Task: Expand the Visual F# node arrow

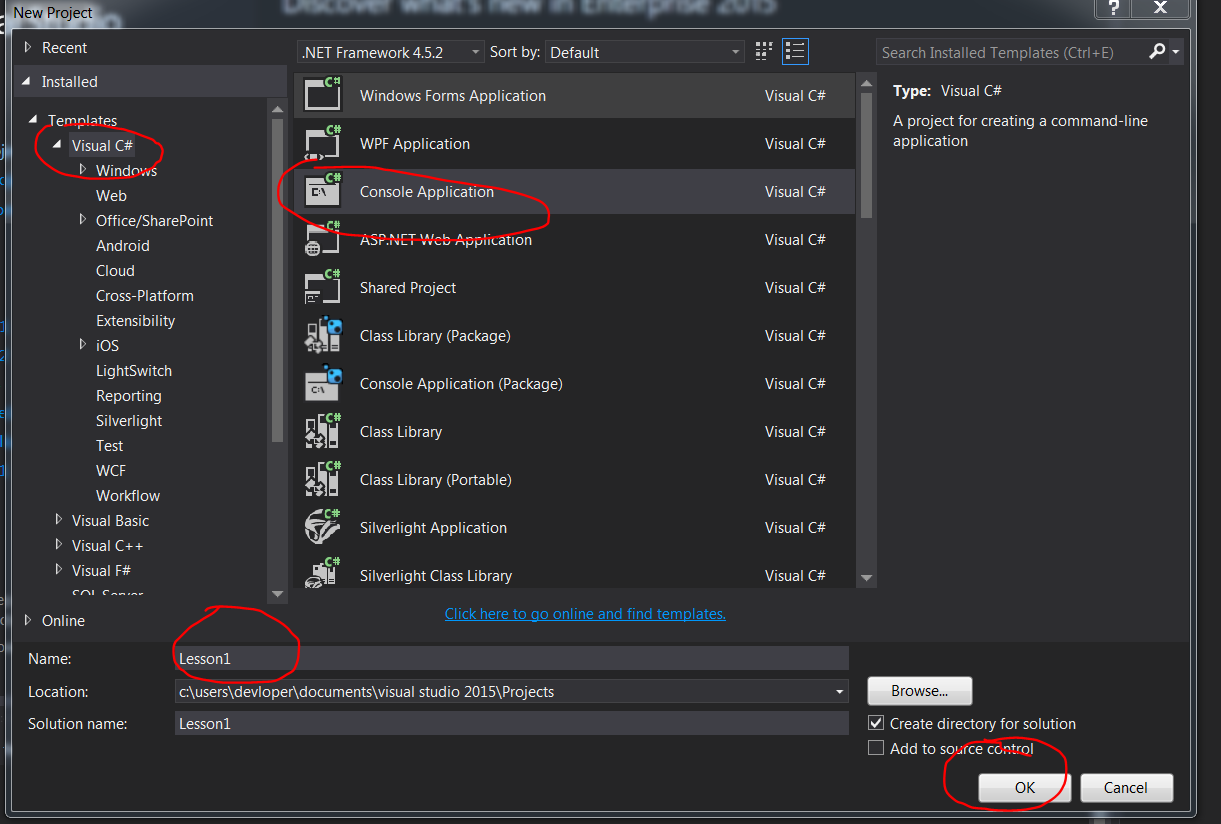Action: [x=58, y=570]
